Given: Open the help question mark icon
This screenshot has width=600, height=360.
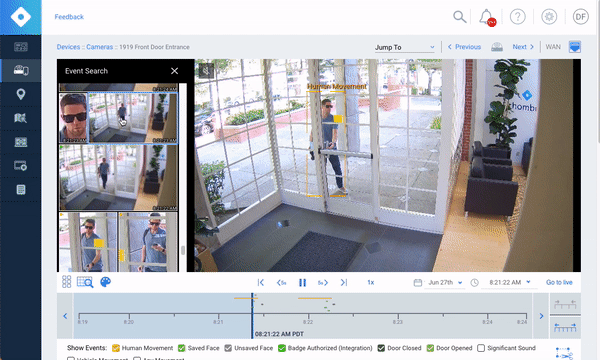Looking at the screenshot, I should pos(517,17).
